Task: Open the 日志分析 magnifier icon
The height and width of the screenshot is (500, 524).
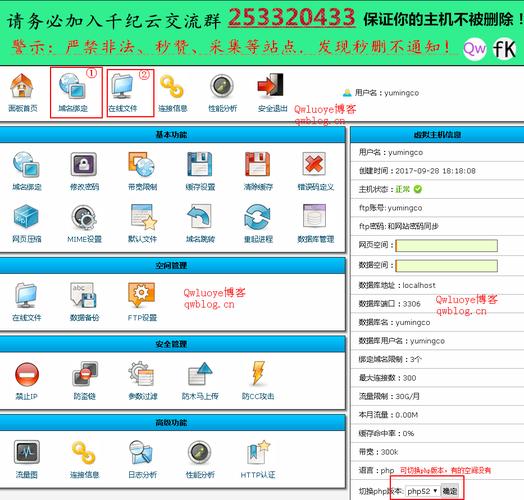Action: pyautogui.click(x=141, y=452)
